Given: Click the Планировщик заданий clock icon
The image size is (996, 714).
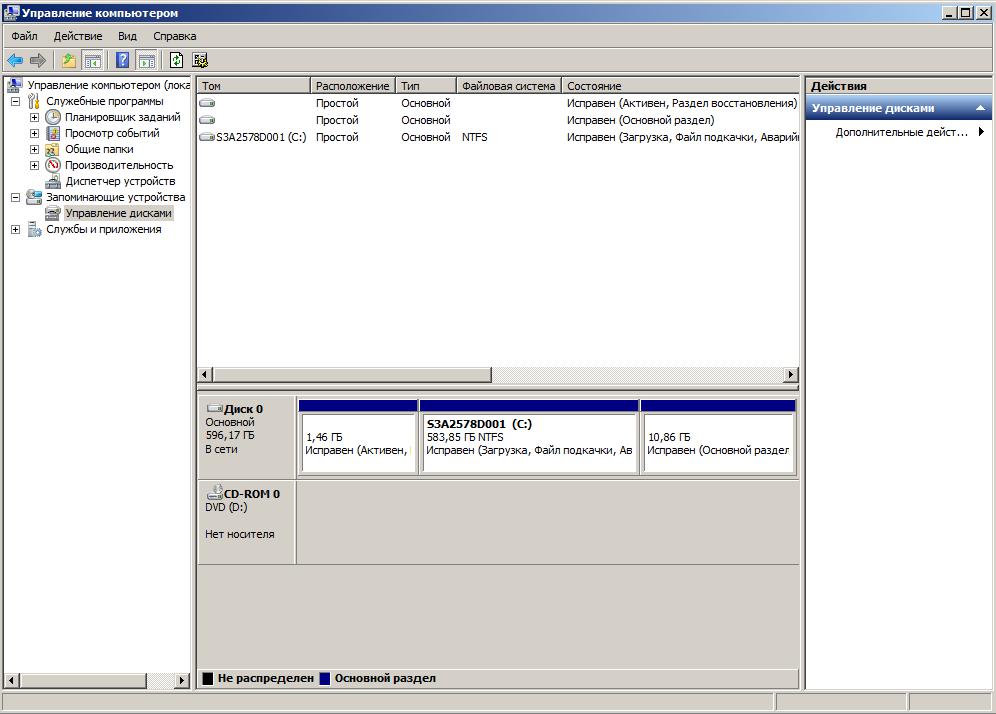Looking at the screenshot, I should 53,117.
